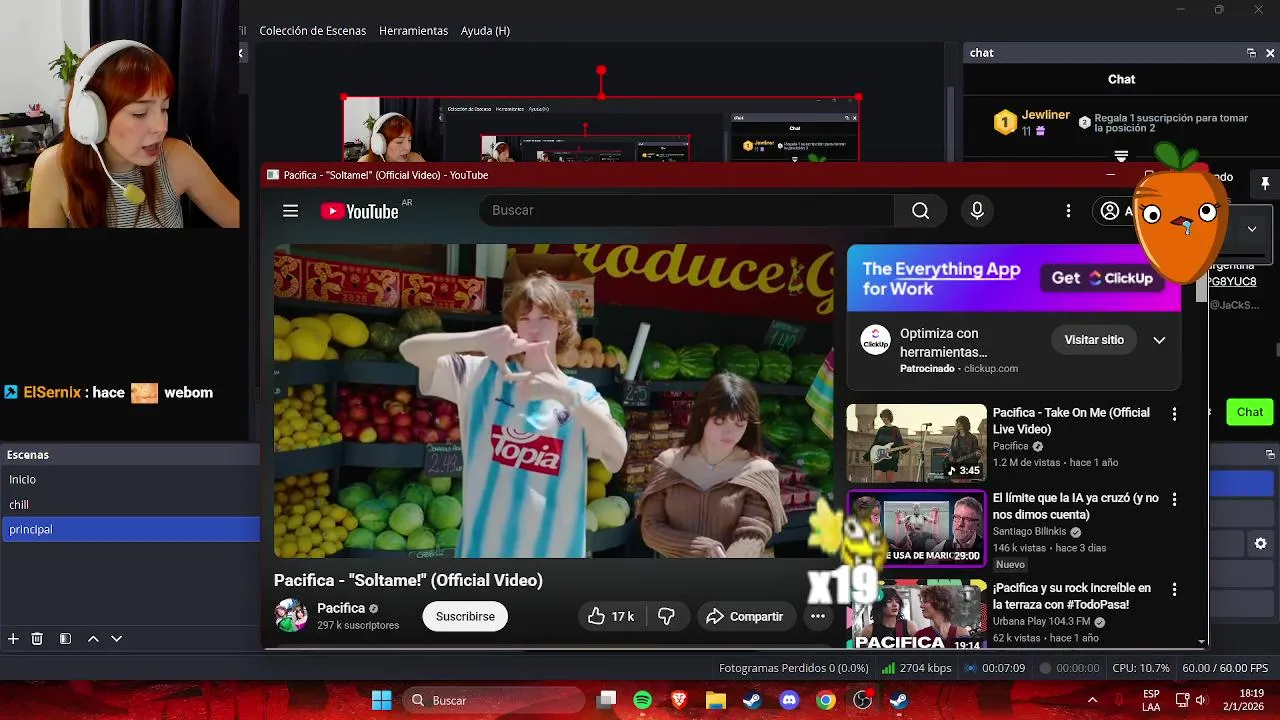Open Google Chrome from taskbar

825,700
